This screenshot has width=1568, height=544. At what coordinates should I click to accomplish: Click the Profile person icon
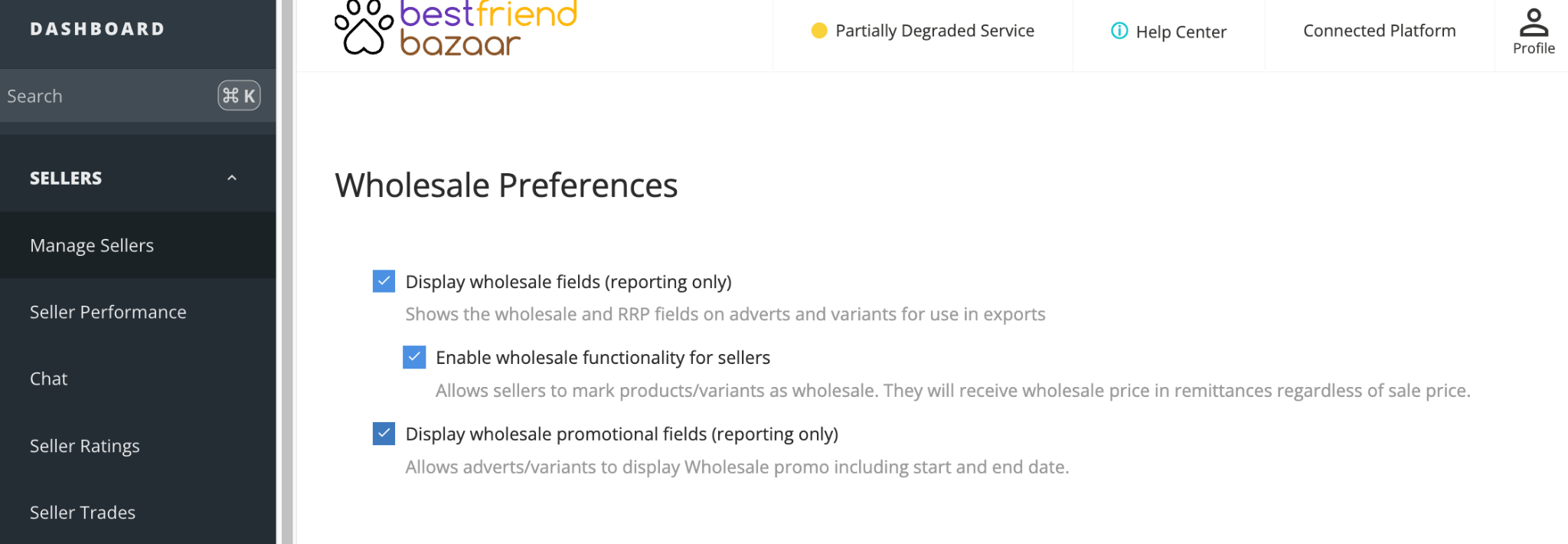(1534, 22)
